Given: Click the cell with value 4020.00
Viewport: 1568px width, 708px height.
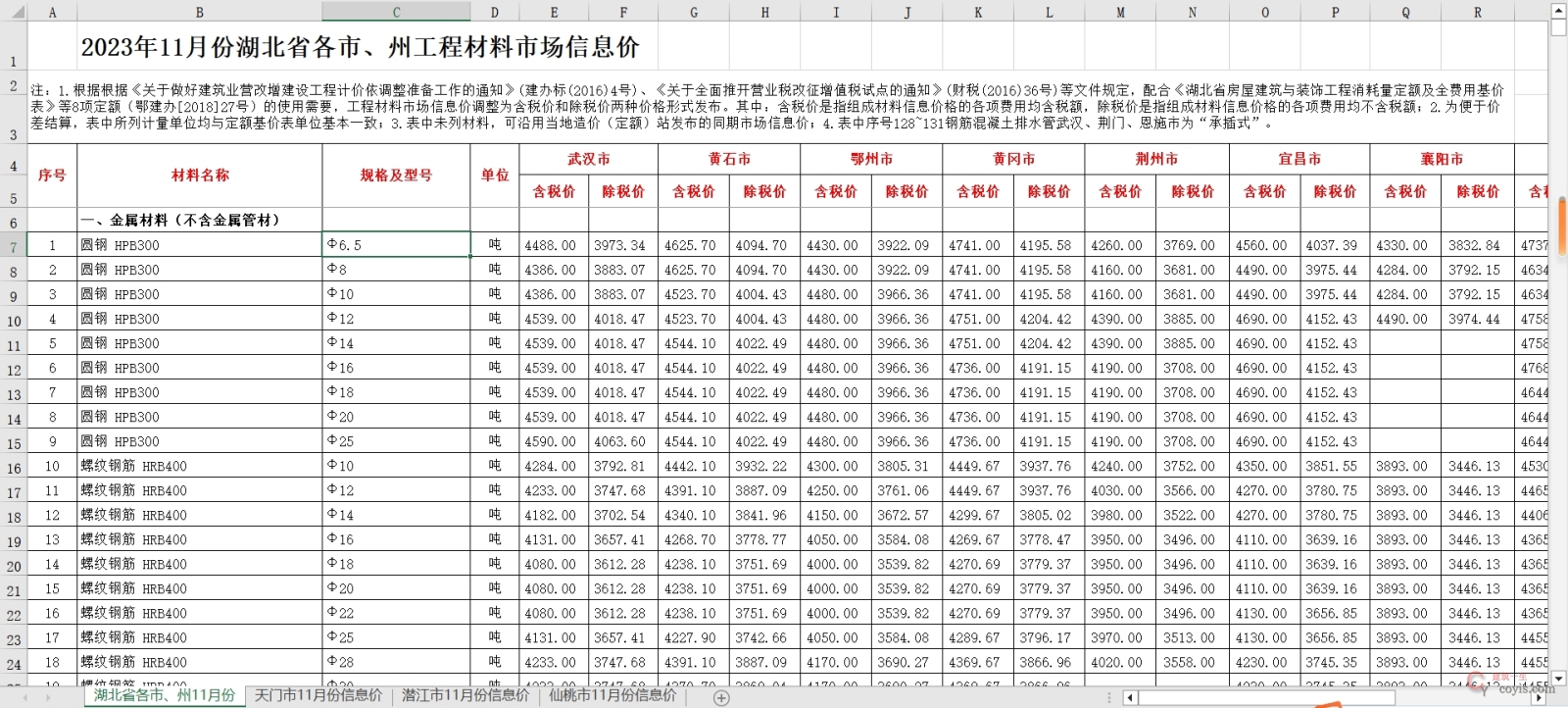Looking at the screenshot, I should [1120, 662].
